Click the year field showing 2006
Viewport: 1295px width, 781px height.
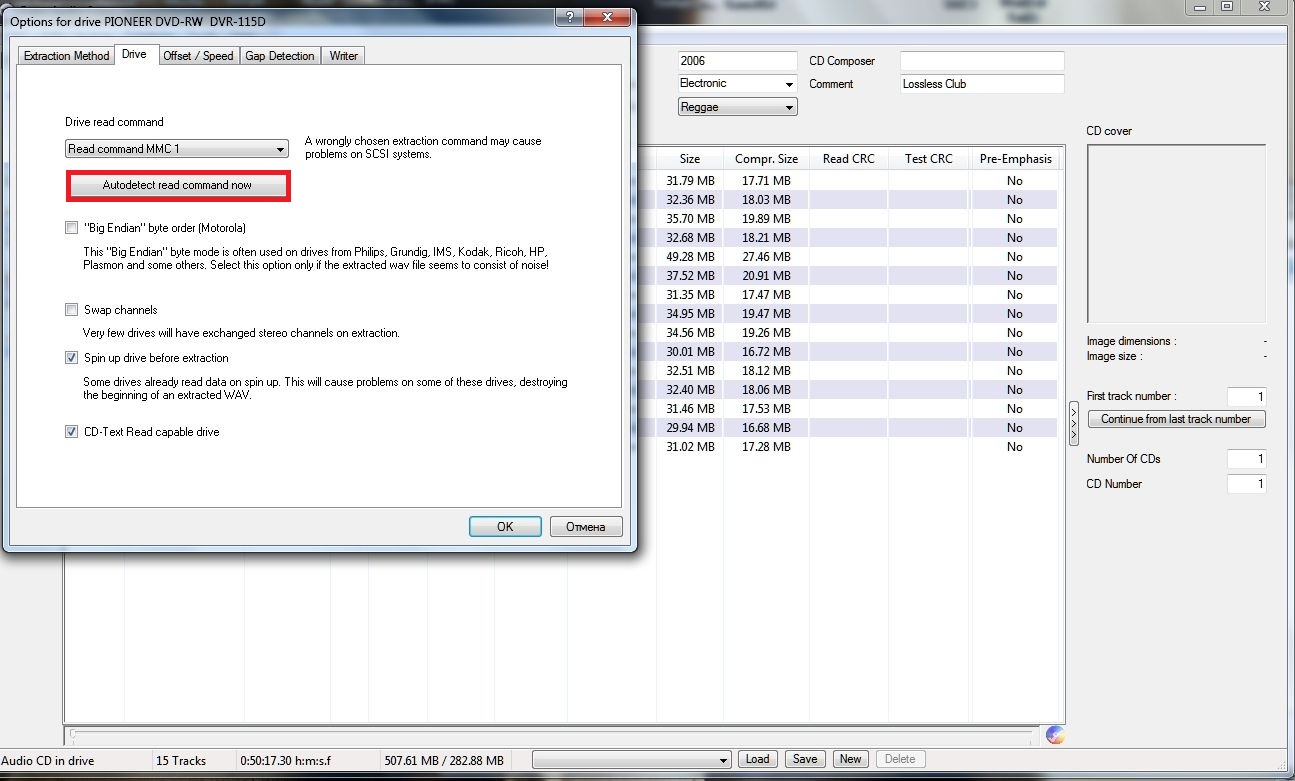pyautogui.click(x=738, y=61)
